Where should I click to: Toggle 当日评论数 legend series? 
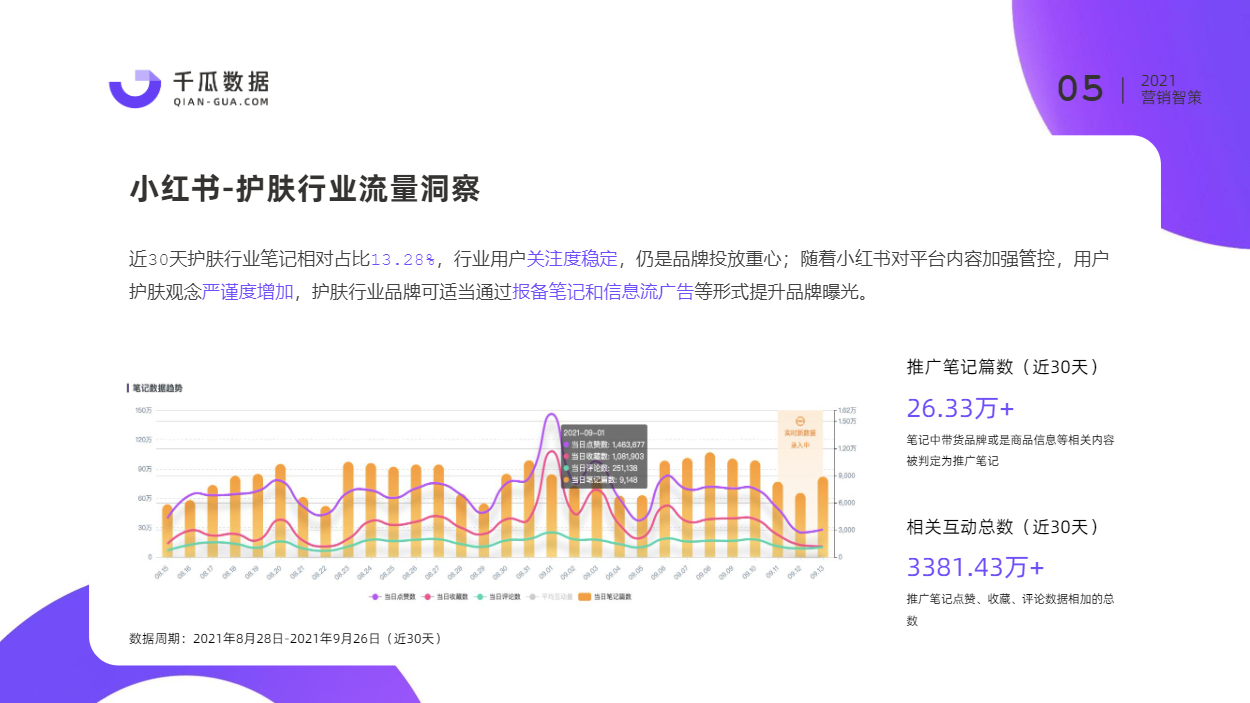click(497, 597)
